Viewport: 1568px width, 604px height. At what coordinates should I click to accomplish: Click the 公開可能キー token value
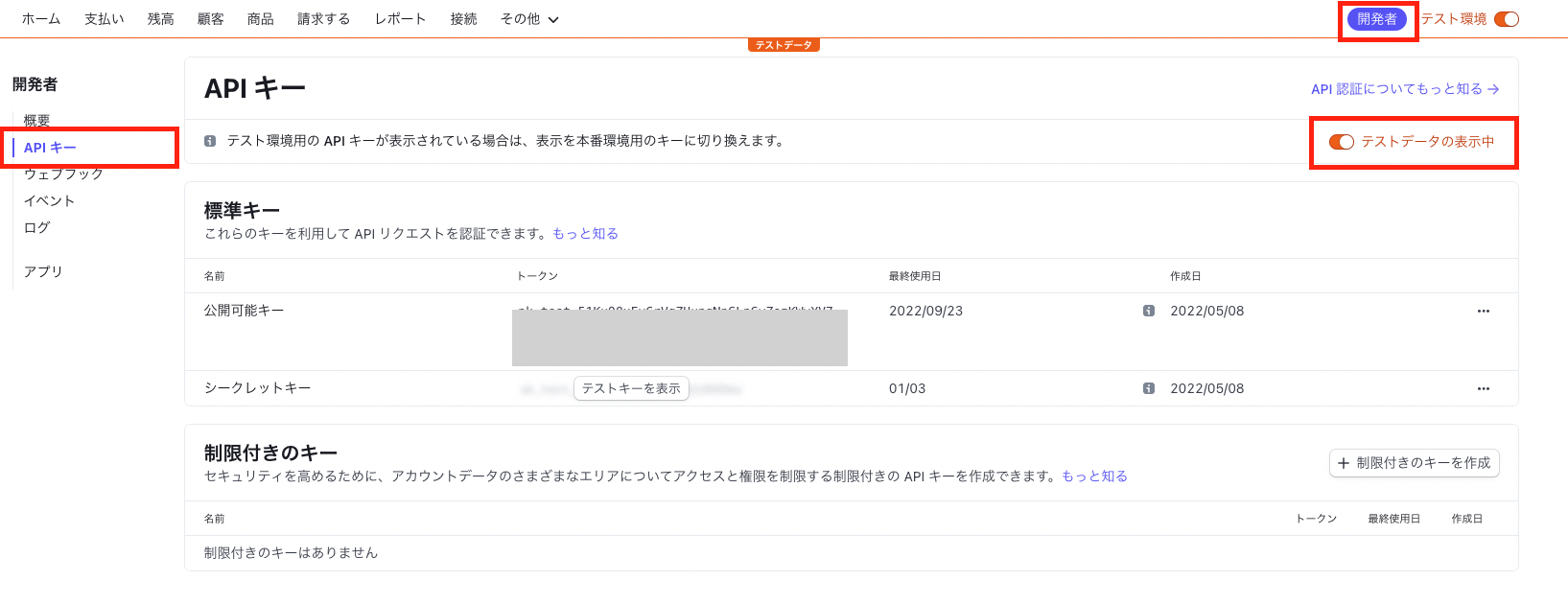point(676,308)
